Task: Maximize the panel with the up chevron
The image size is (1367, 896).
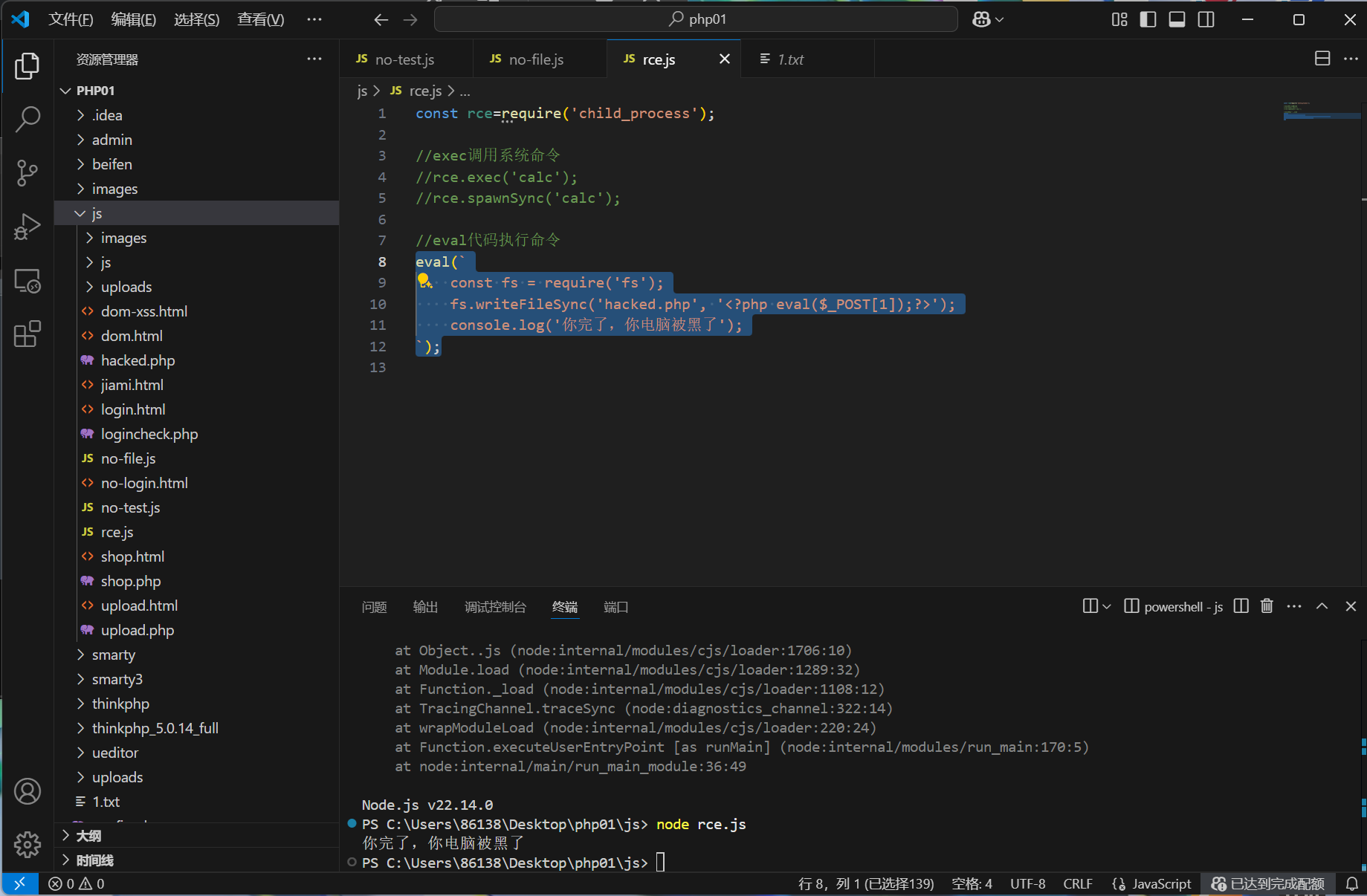Action: pyautogui.click(x=1322, y=606)
